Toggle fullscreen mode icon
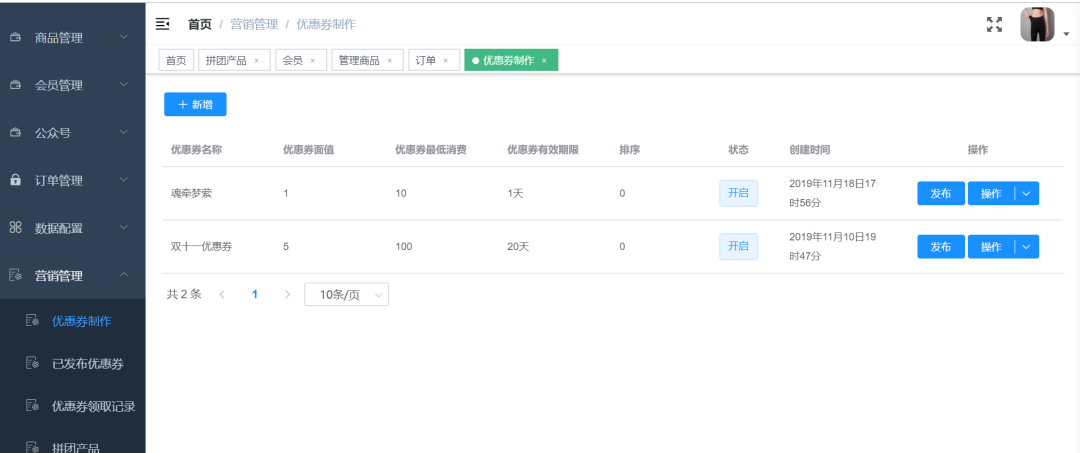The image size is (1080, 453). 994,25
